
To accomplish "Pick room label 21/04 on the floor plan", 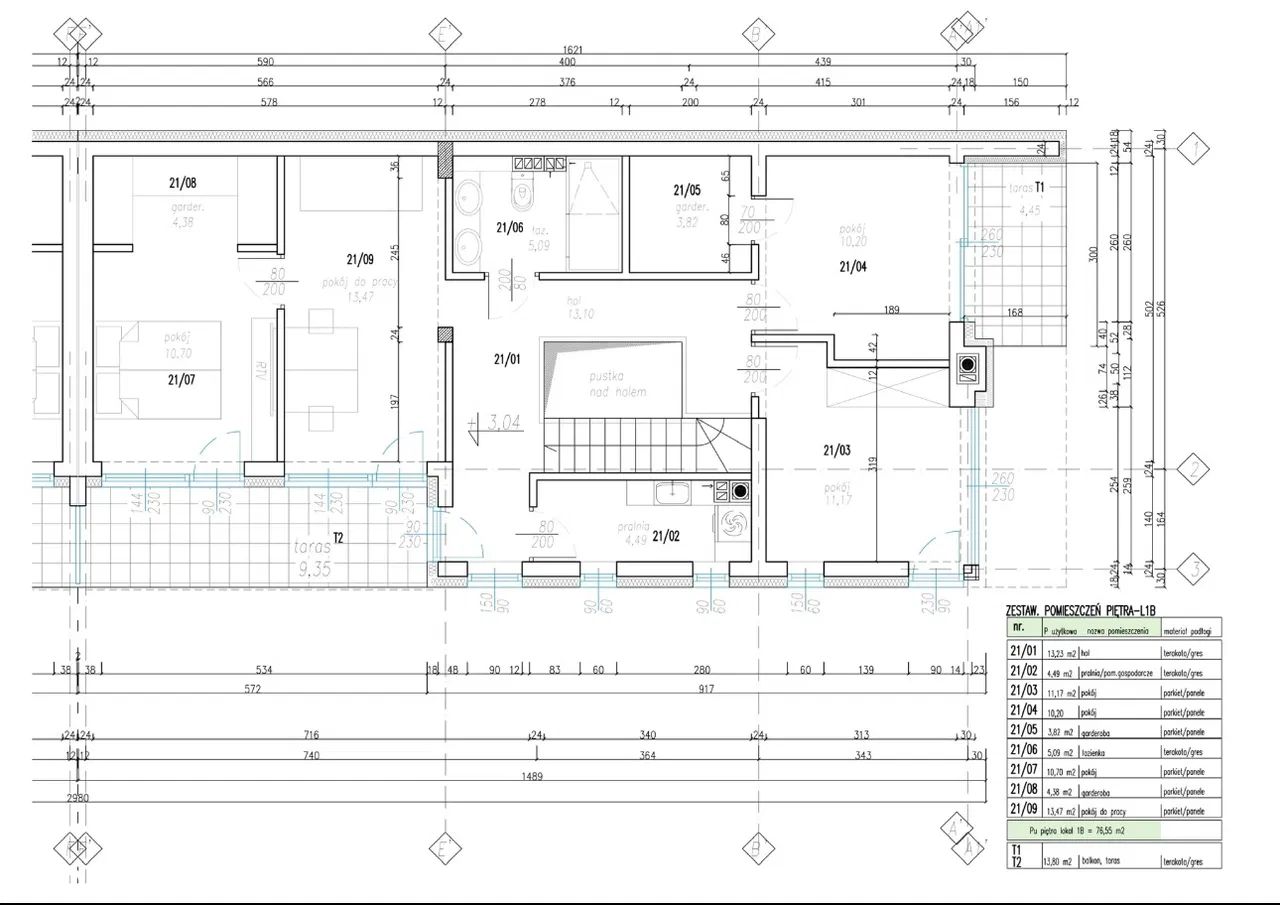I will (852, 266).
